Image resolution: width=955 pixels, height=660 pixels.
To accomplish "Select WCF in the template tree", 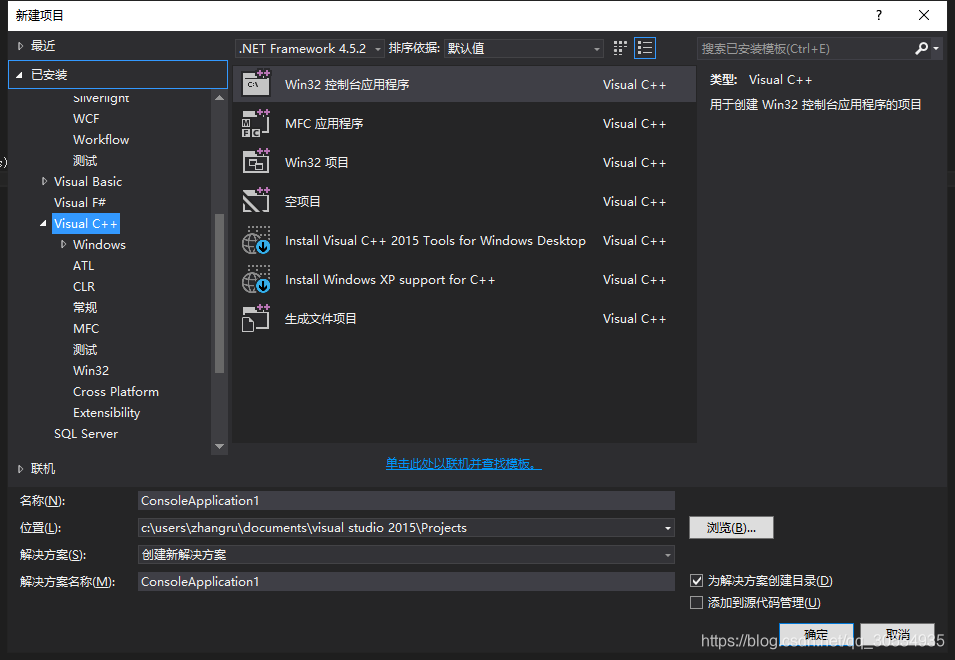I will click(86, 119).
